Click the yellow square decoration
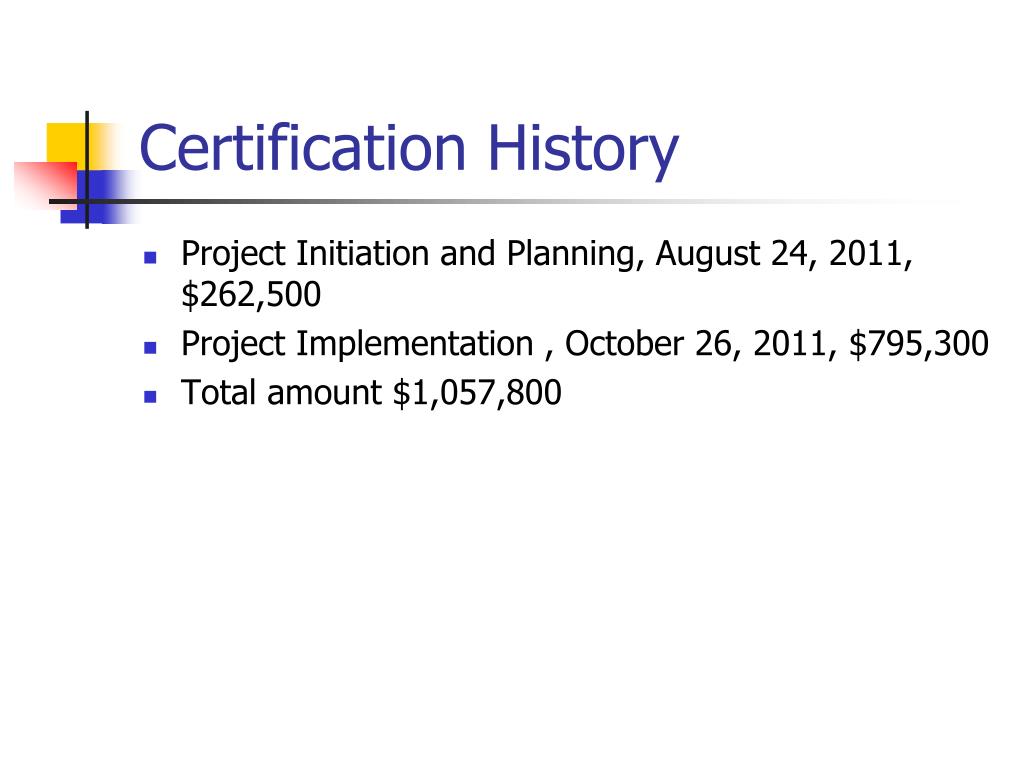This screenshot has height=768, width=1024. click(69, 145)
